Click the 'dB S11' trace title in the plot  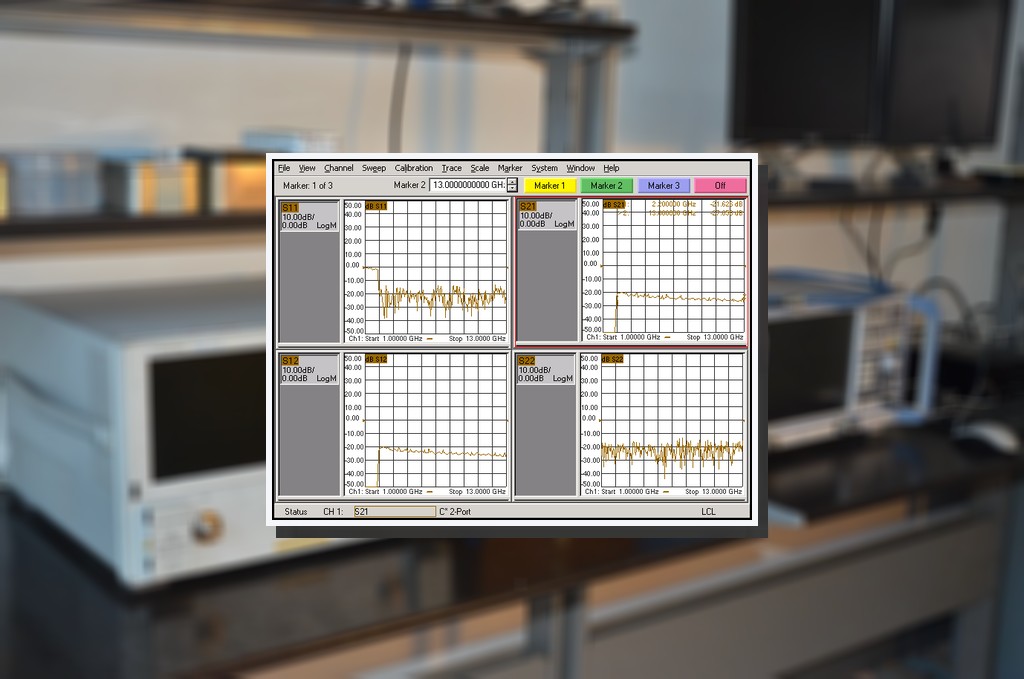[x=376, y=206]
